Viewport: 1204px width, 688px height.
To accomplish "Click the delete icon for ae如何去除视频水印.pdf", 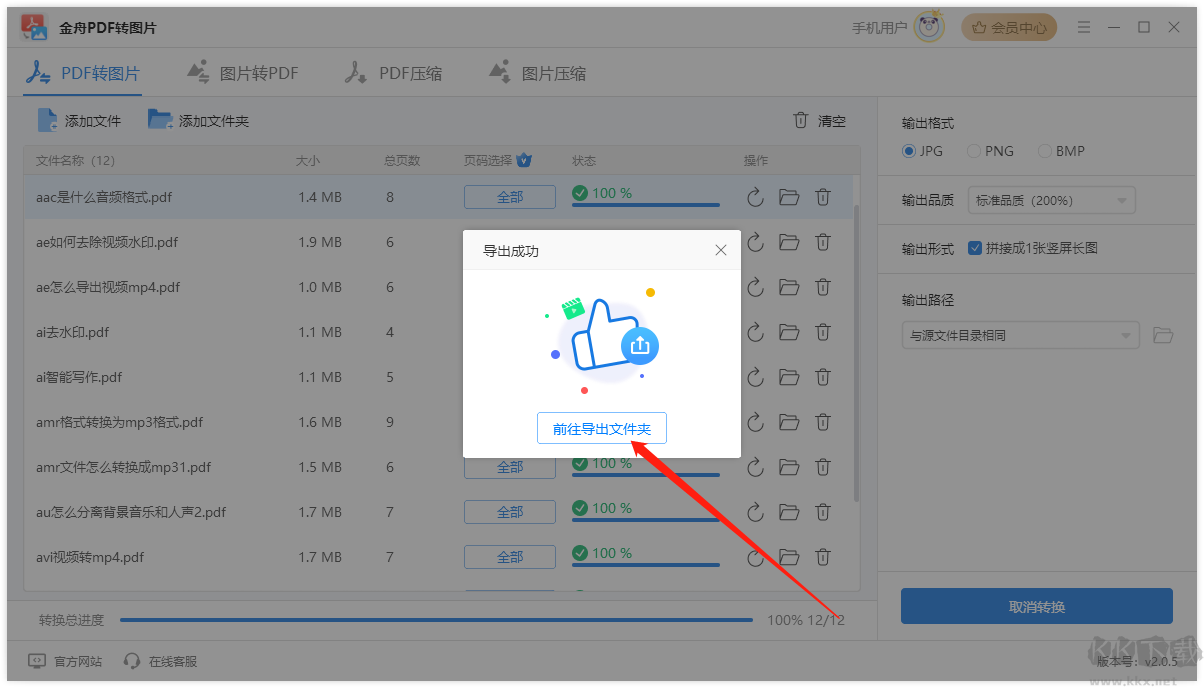I will click(823, 242).
